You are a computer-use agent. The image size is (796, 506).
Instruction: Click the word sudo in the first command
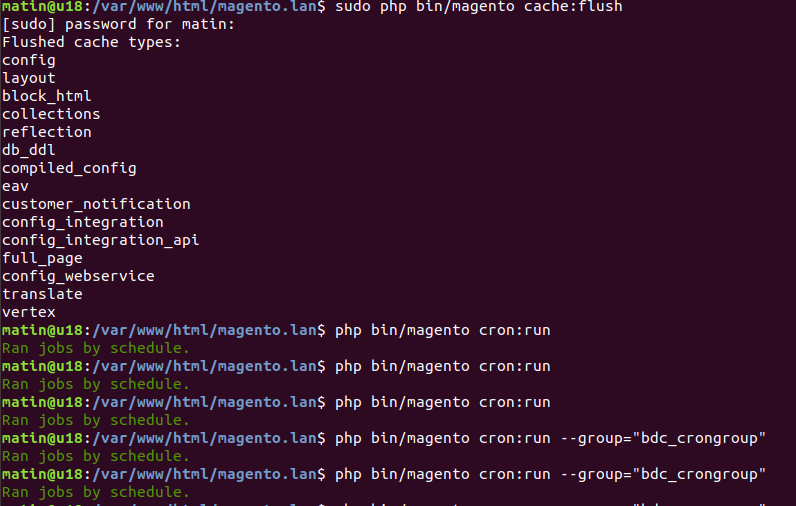pos(353,6)
